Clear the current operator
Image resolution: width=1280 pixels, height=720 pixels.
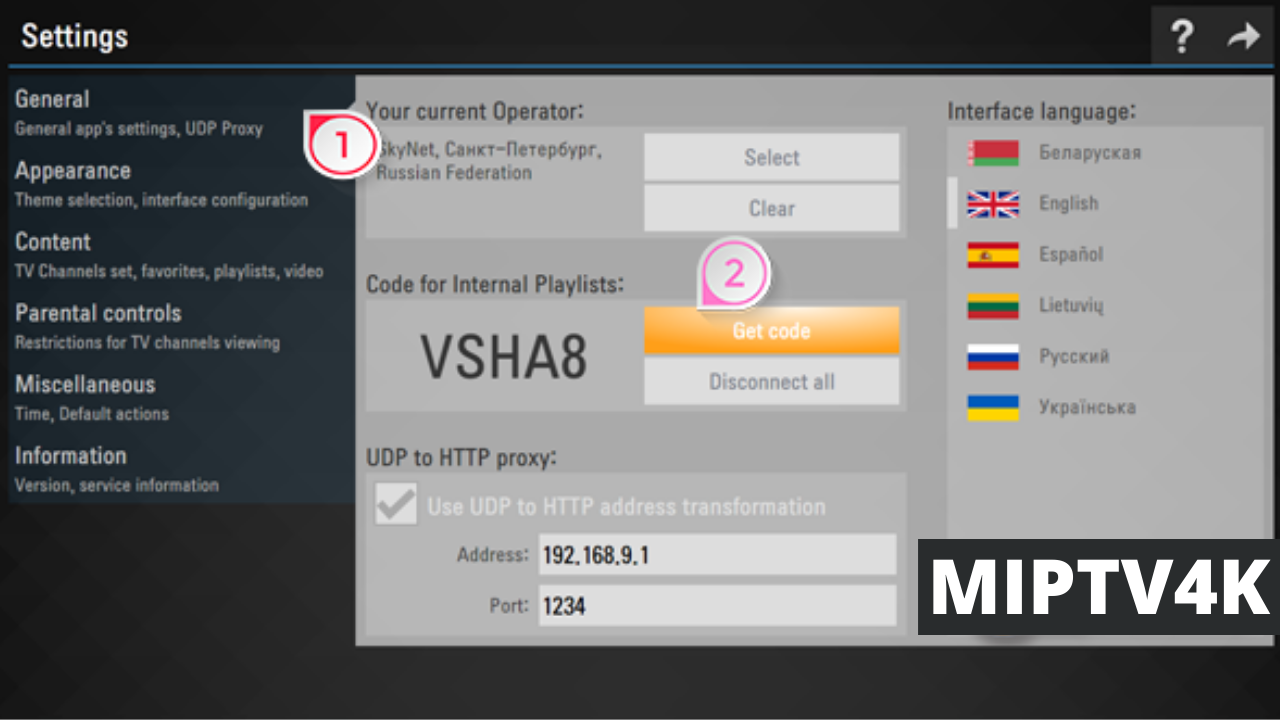pos(771,208)
